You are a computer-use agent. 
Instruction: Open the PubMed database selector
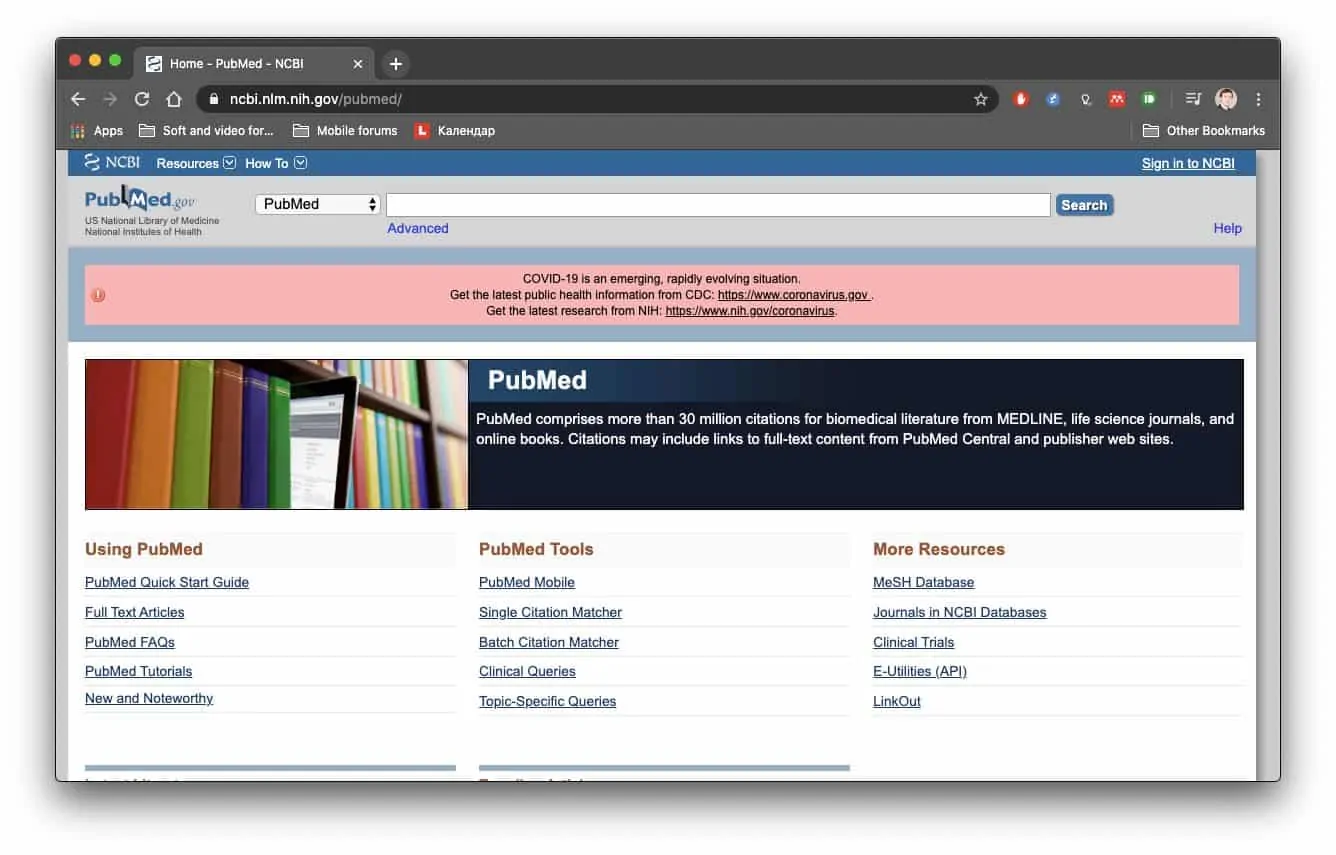tap(318, 204)
